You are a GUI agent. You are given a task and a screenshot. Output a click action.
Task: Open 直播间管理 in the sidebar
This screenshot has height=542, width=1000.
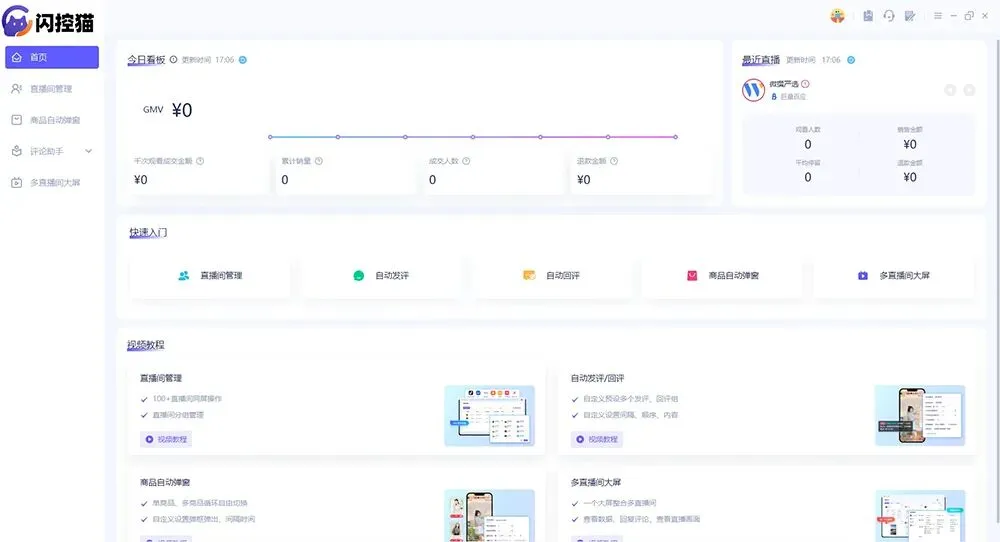point(52,89)
